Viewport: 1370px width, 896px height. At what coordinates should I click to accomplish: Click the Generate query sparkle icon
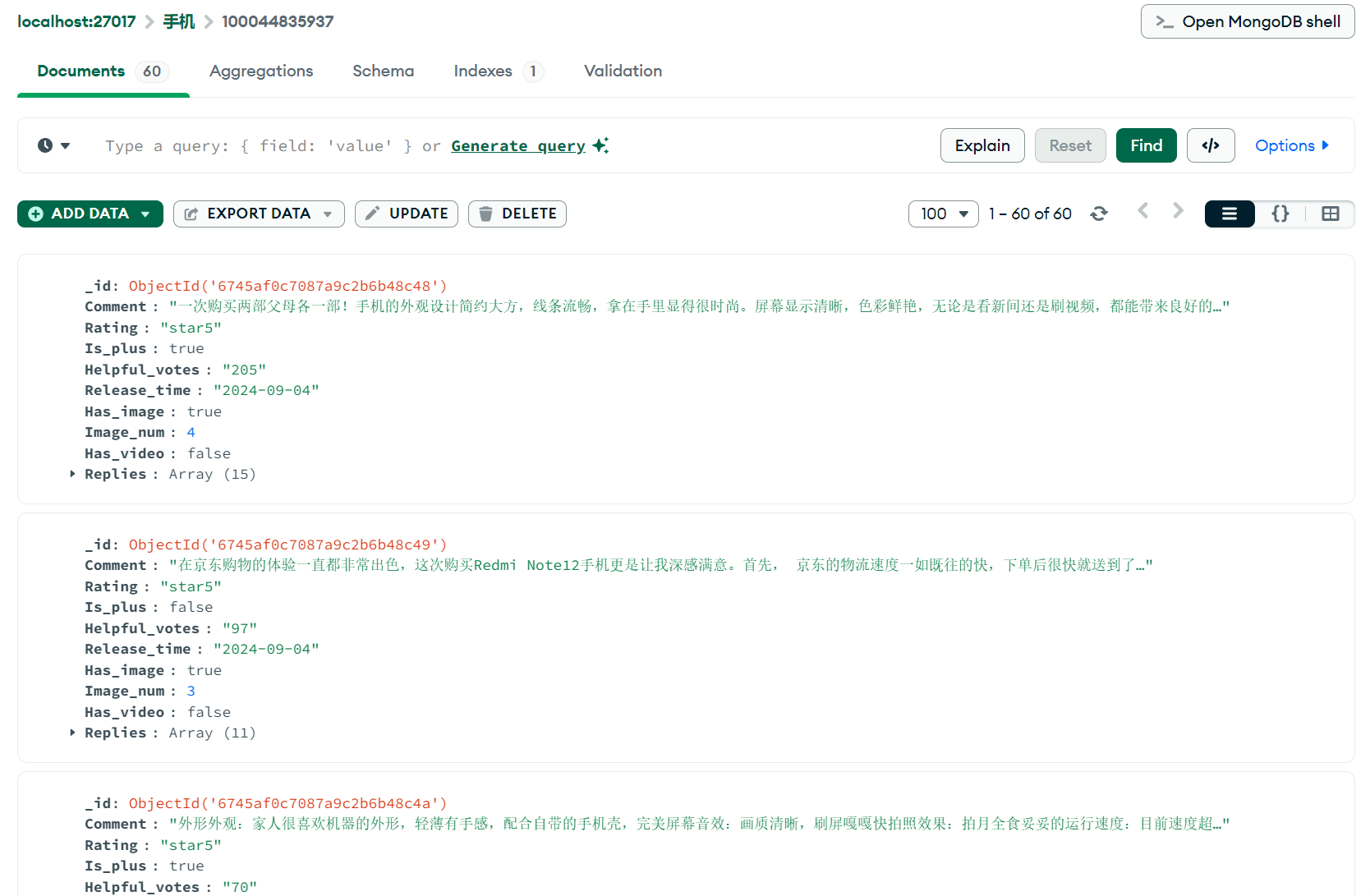(x=600, y=145)
